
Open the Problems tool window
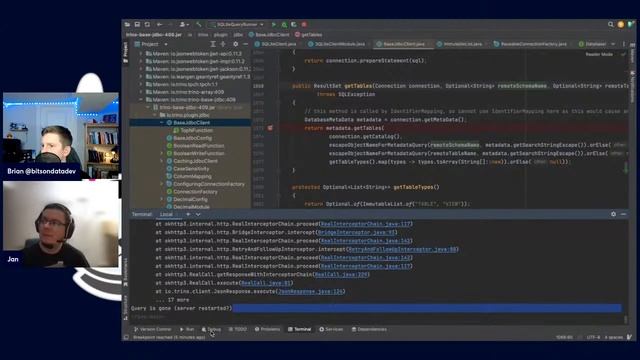[x=267, y=329]
